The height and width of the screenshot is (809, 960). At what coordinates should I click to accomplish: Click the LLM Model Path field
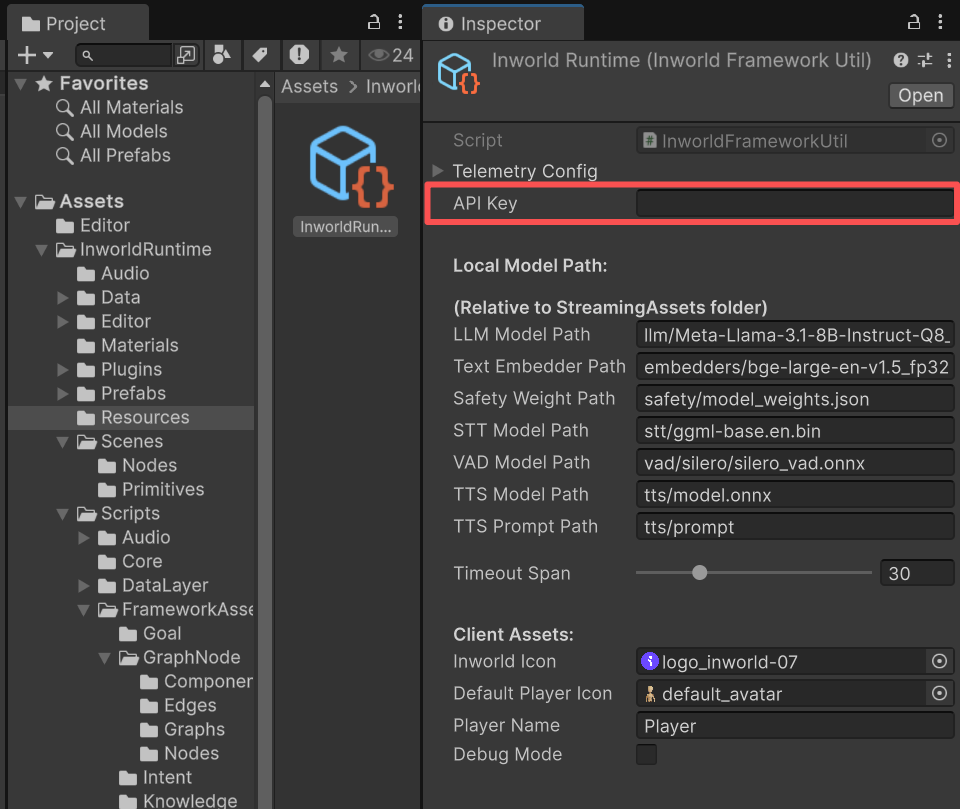[x=795, y=335]
